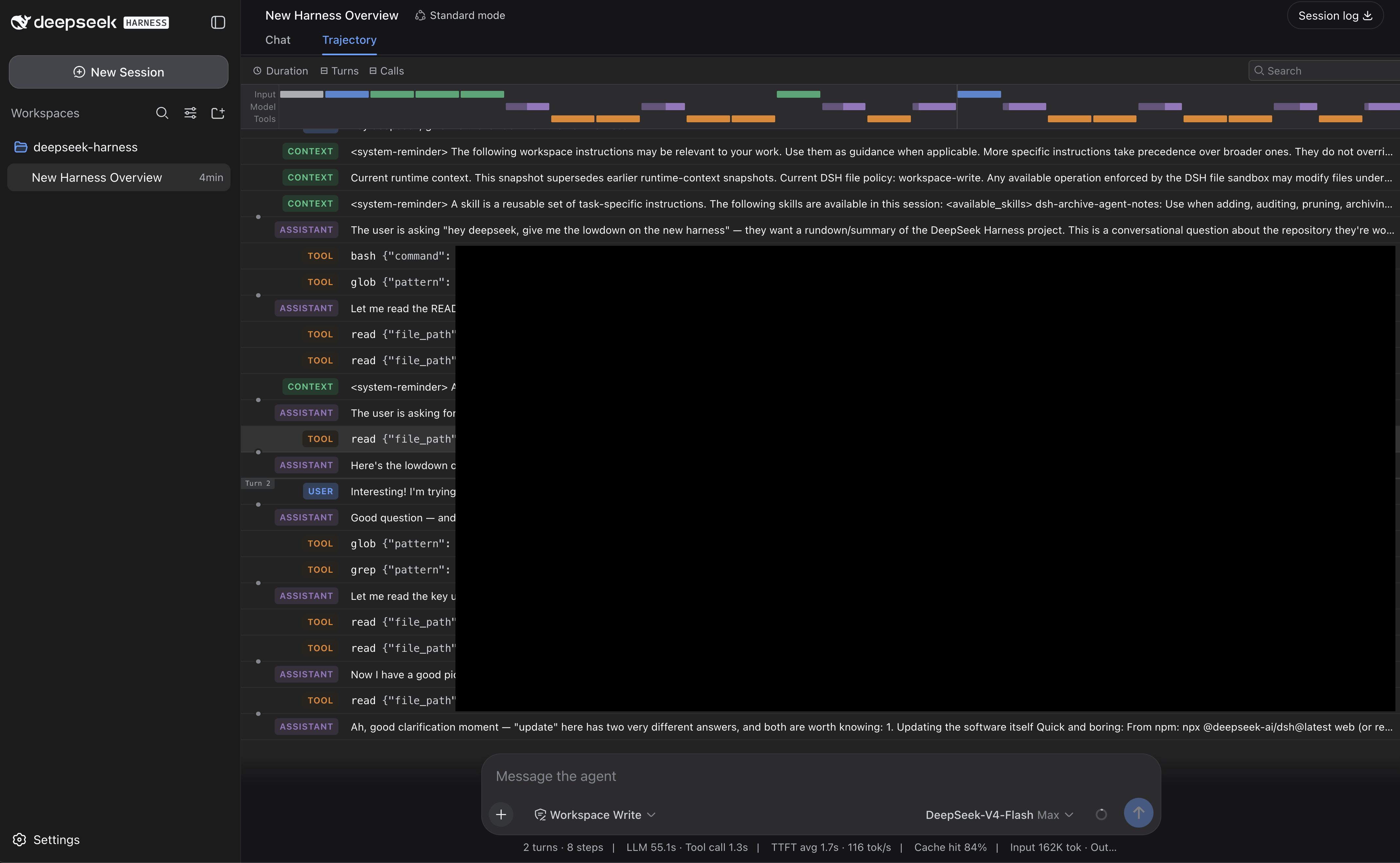This screenshot has width=1400, height=863.
Task: Toggle the Calls view option
Action: tap(386, 71)
